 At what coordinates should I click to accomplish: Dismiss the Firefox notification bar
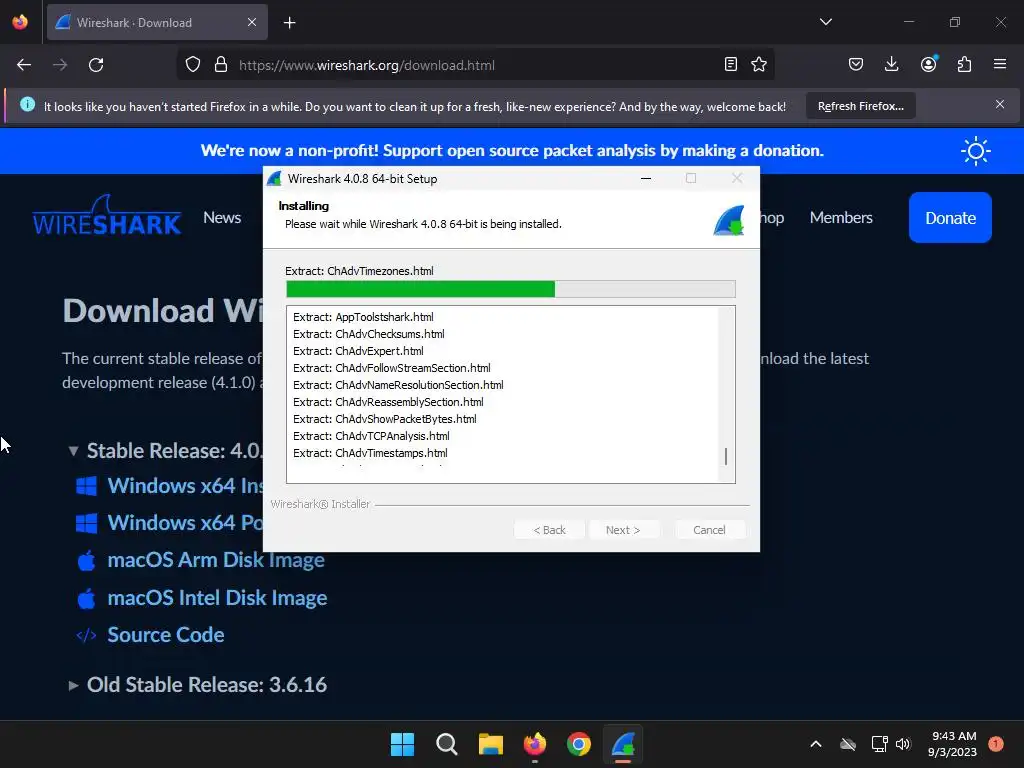pos(1000,104)
